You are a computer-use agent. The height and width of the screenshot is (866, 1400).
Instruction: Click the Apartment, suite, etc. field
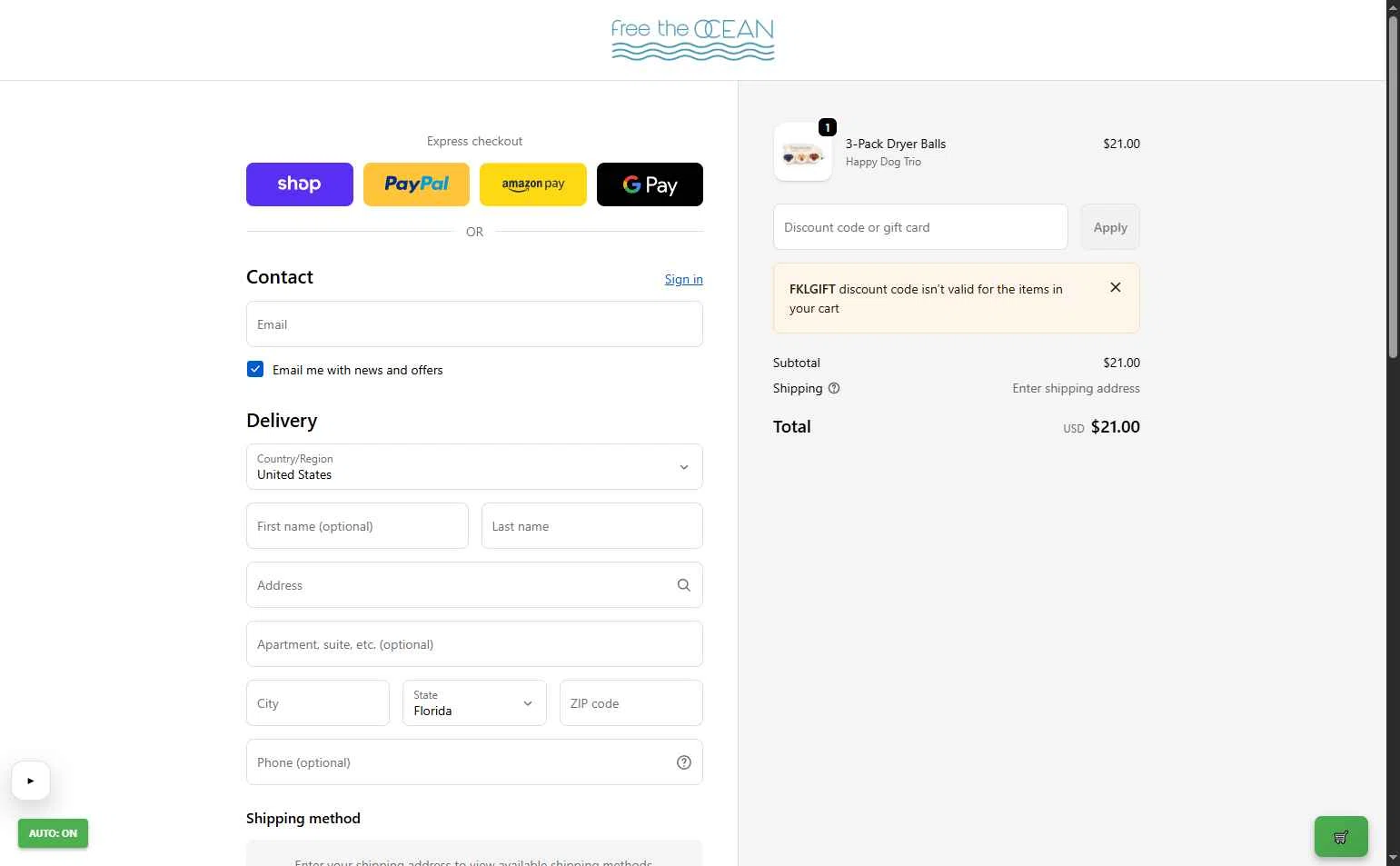click(474, 644)
